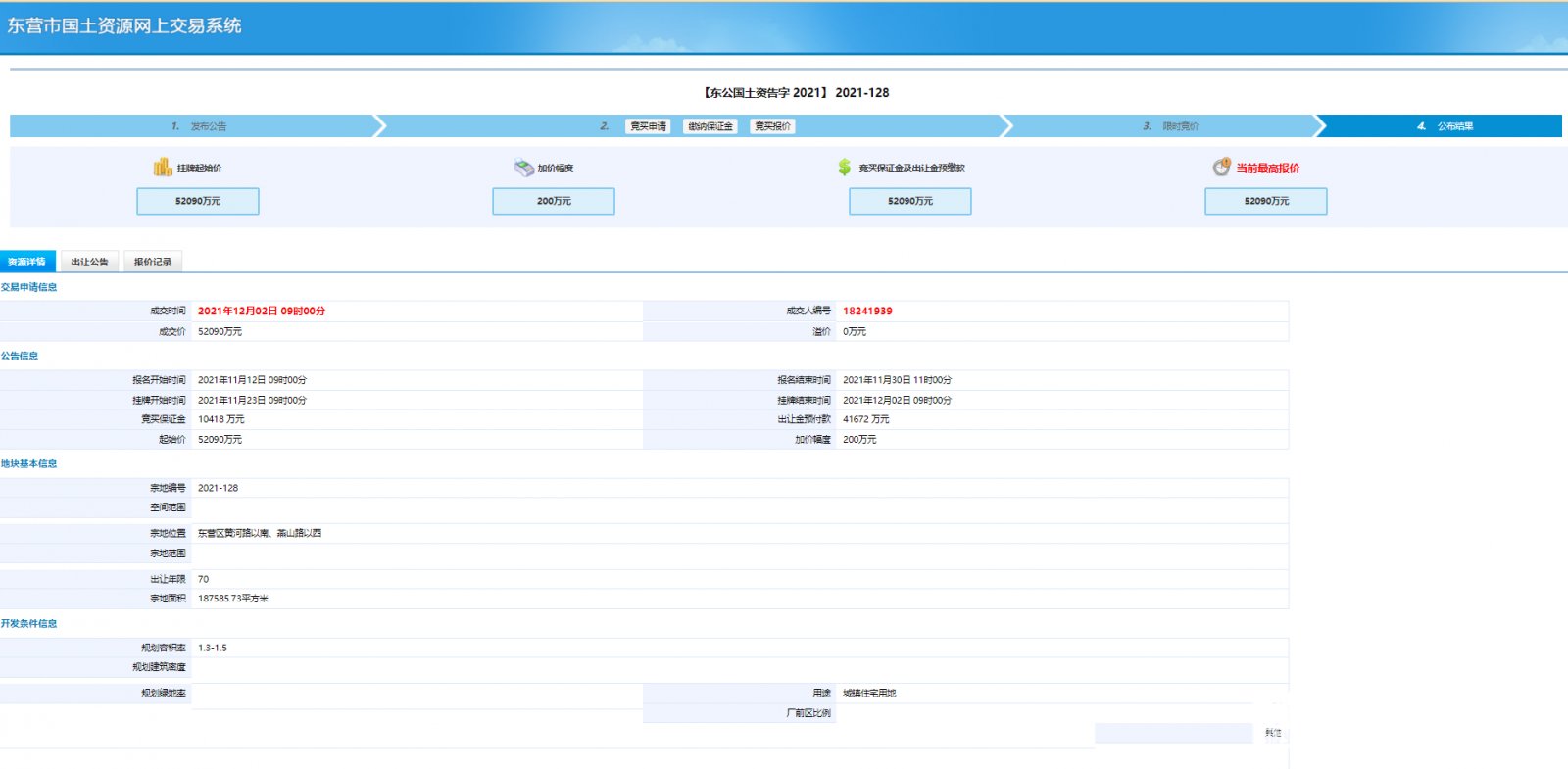This screenshot has width=1568, height=769.
Task: Click 报名结束时间 value 2021年11月30日 11时00分
Action: (x=898, y=380)
